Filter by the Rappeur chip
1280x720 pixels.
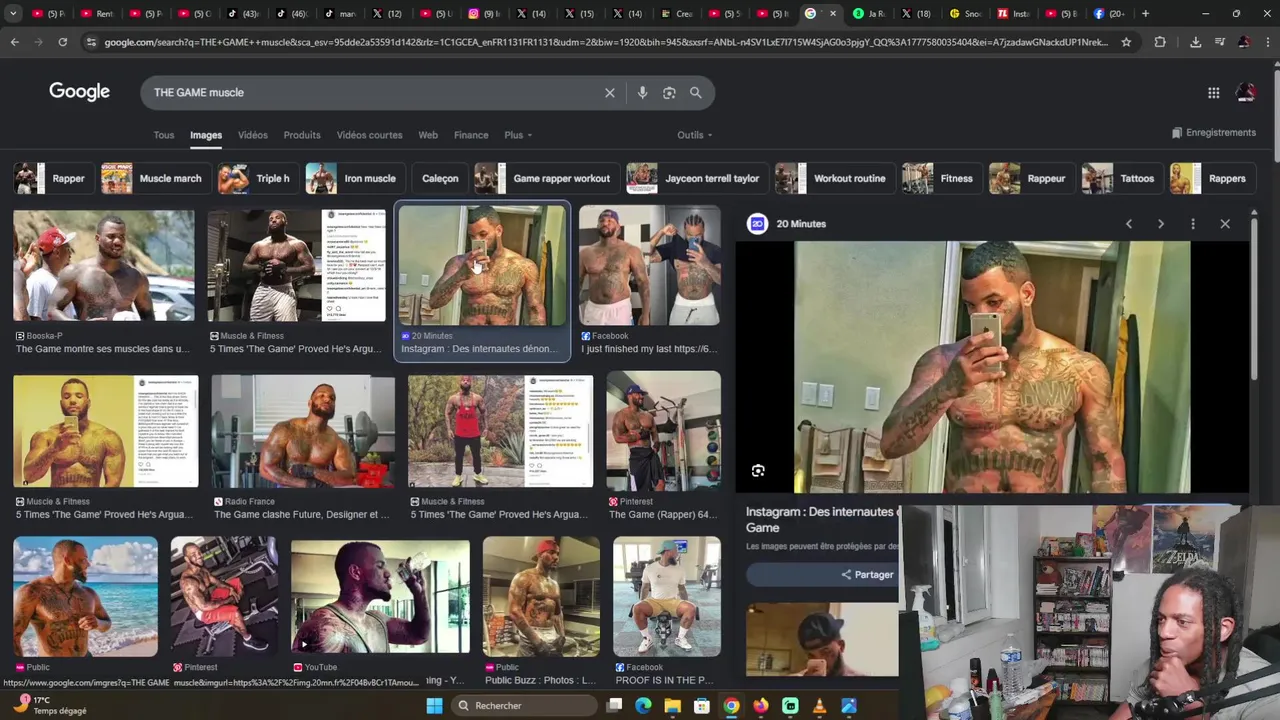pos(1030,178)
